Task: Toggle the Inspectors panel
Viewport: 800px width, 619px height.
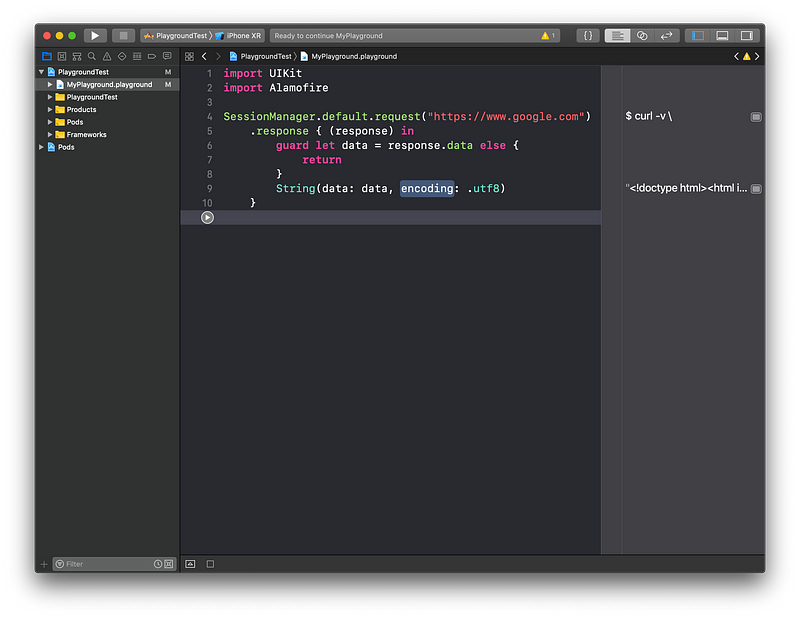Action: (746, 36)
